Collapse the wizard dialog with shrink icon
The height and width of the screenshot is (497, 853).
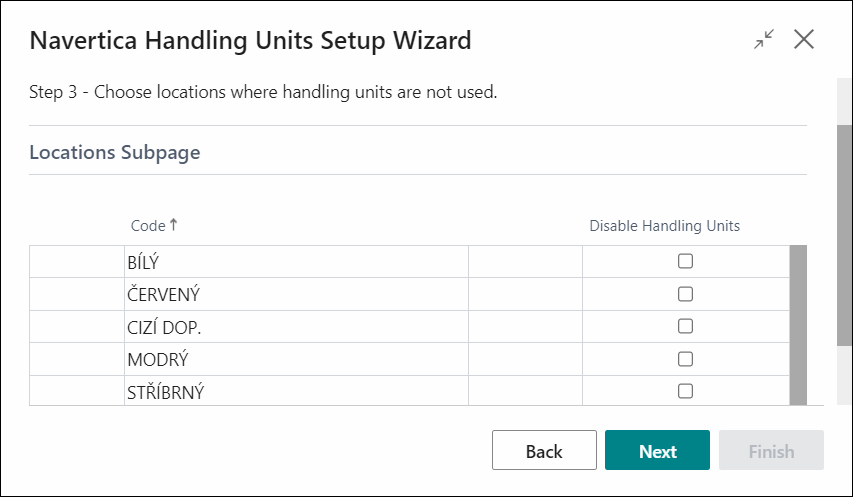pos(764,40)
